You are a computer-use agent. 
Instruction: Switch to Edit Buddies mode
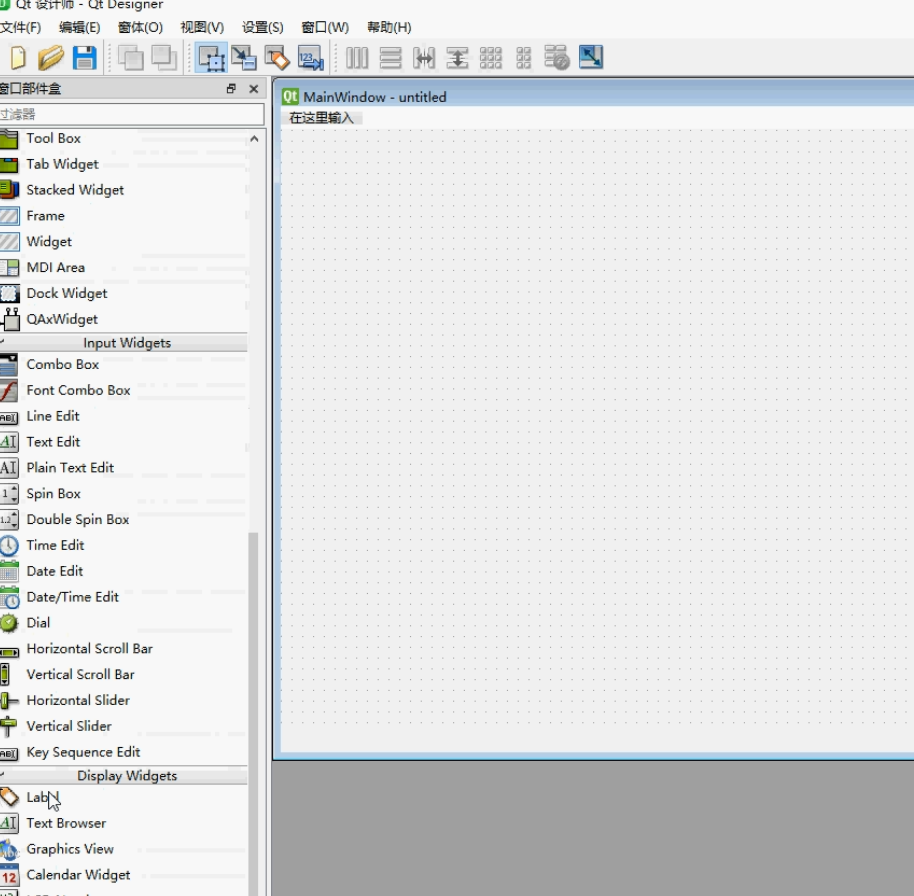(277, 58)
